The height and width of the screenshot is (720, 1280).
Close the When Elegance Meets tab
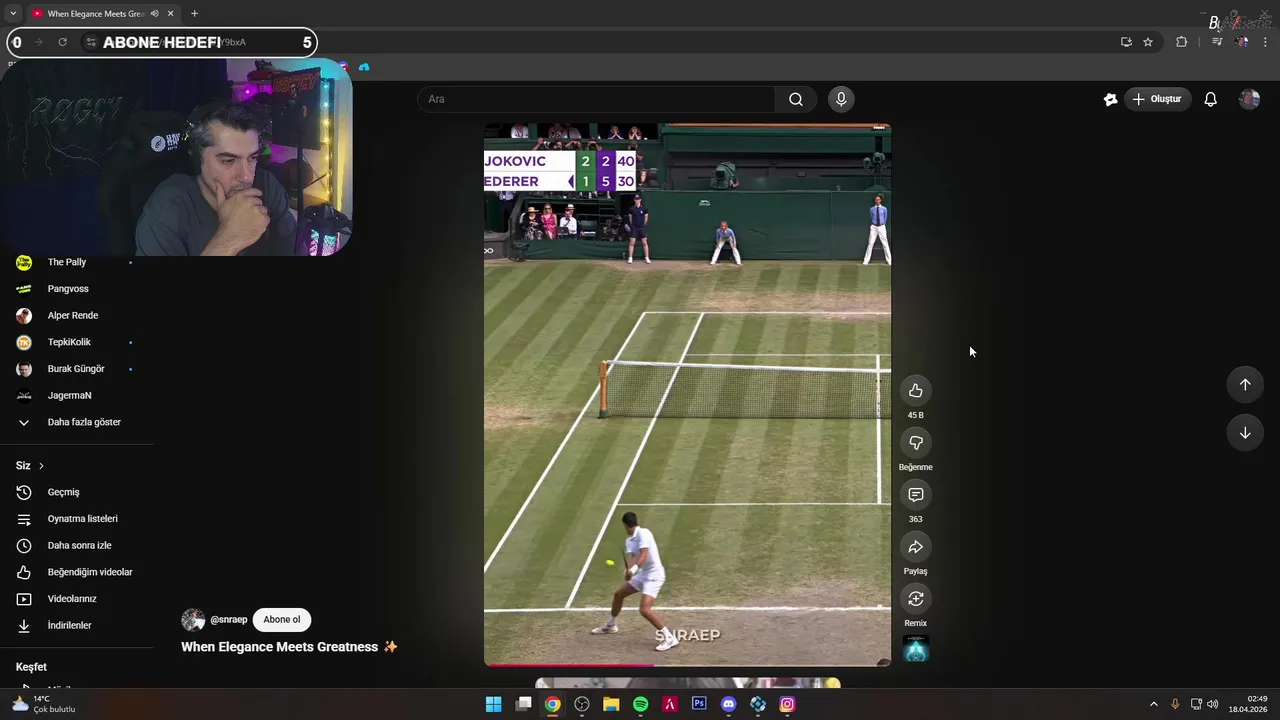(x=171, y=14)
